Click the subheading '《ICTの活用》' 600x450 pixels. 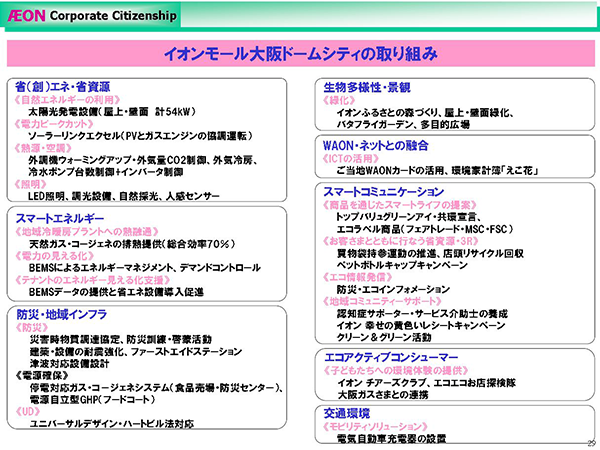351,158
